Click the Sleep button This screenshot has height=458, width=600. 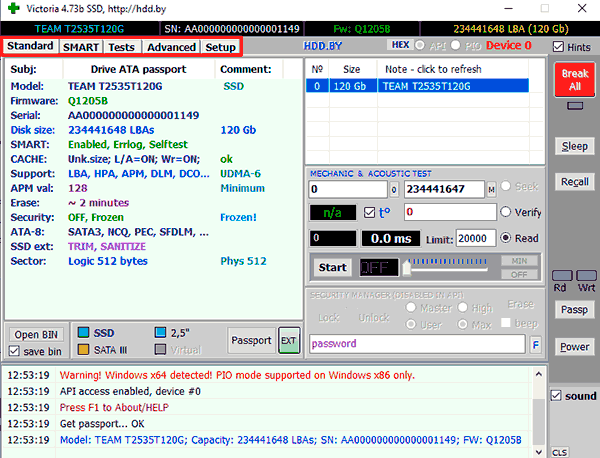pyautogui.click(x=575, y=146)
